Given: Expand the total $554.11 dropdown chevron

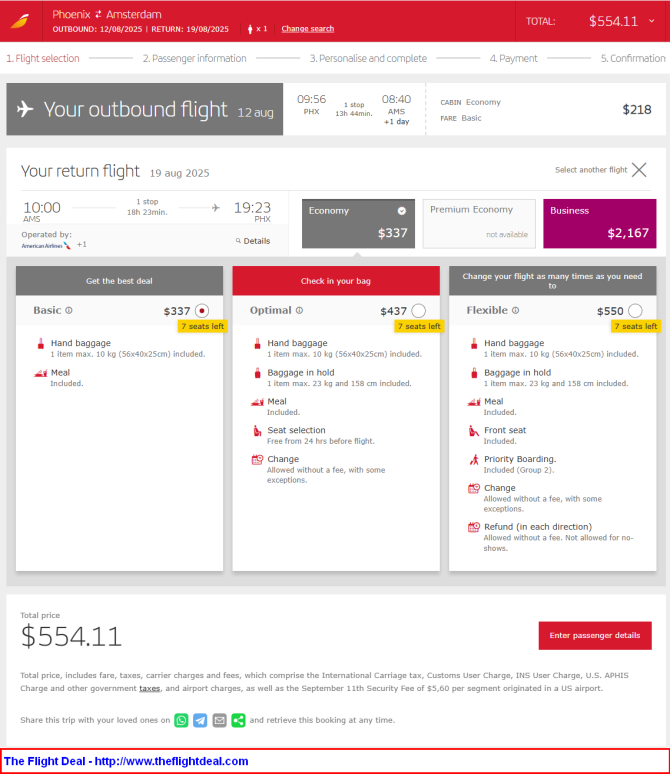Looking at the screenshot, I should click(x=652, y=21).
